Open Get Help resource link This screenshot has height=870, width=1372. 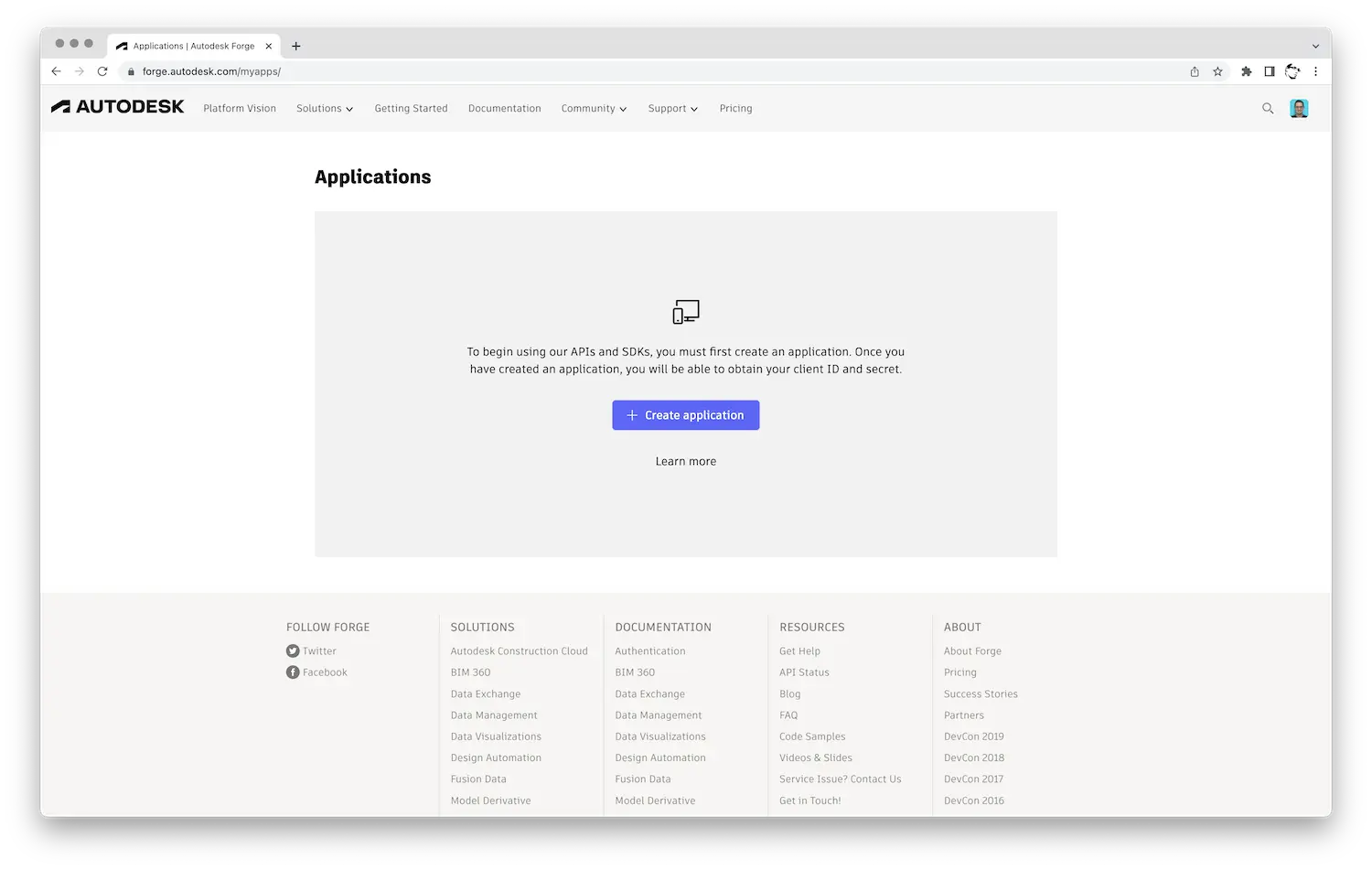tap(799, 651)
